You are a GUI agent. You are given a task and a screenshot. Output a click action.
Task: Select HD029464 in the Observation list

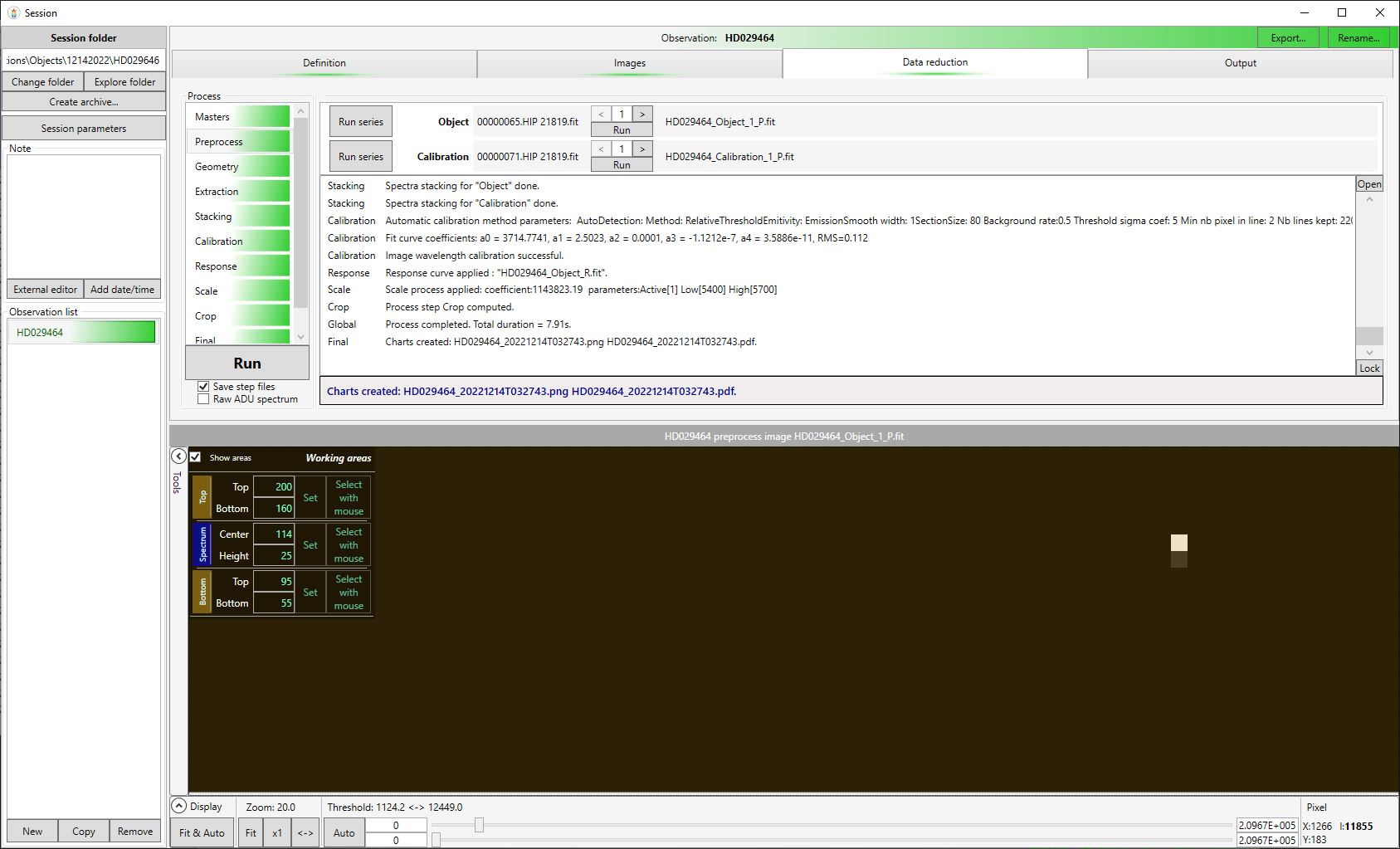point(81,333)
